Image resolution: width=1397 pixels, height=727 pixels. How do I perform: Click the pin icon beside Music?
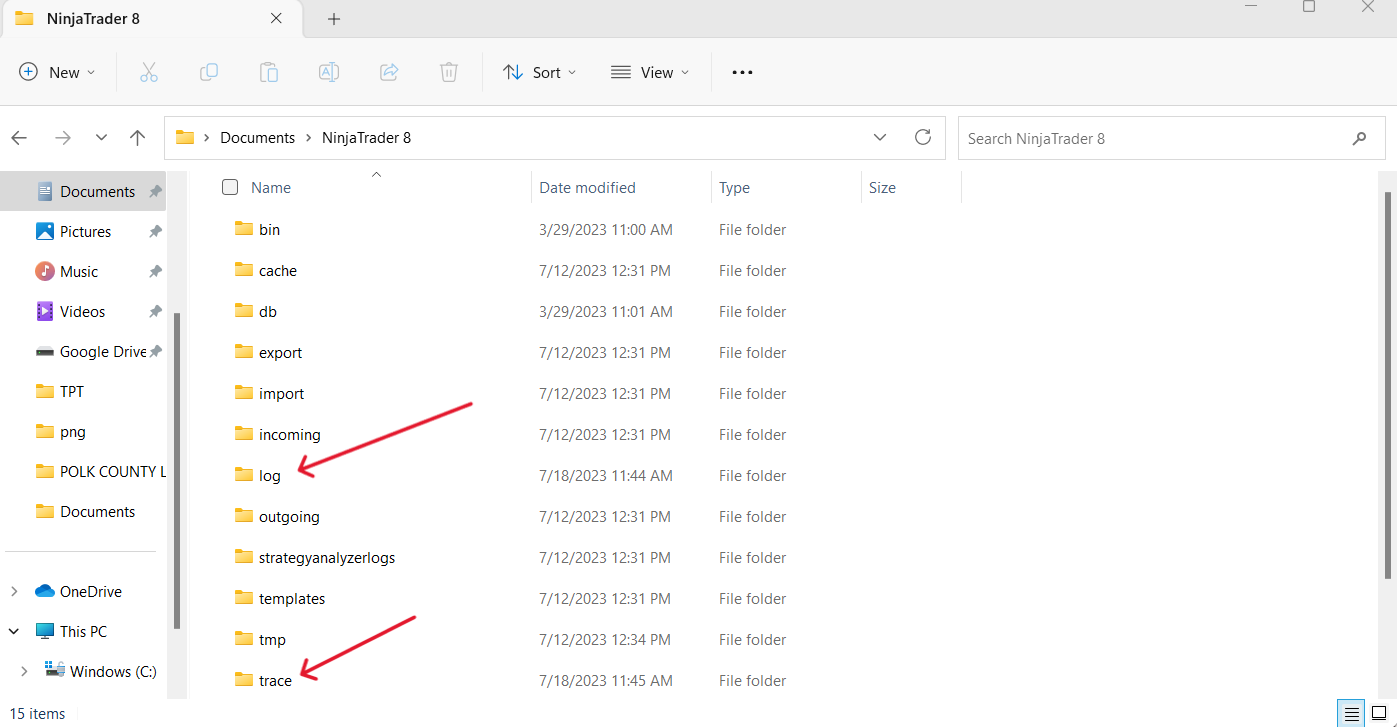[155, 271]
